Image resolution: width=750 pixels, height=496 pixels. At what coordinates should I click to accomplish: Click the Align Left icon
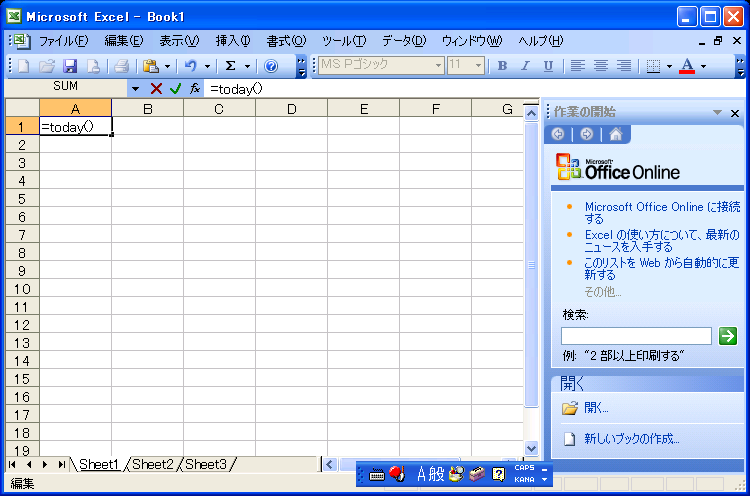pyautogui.click(x=578, y=66)
